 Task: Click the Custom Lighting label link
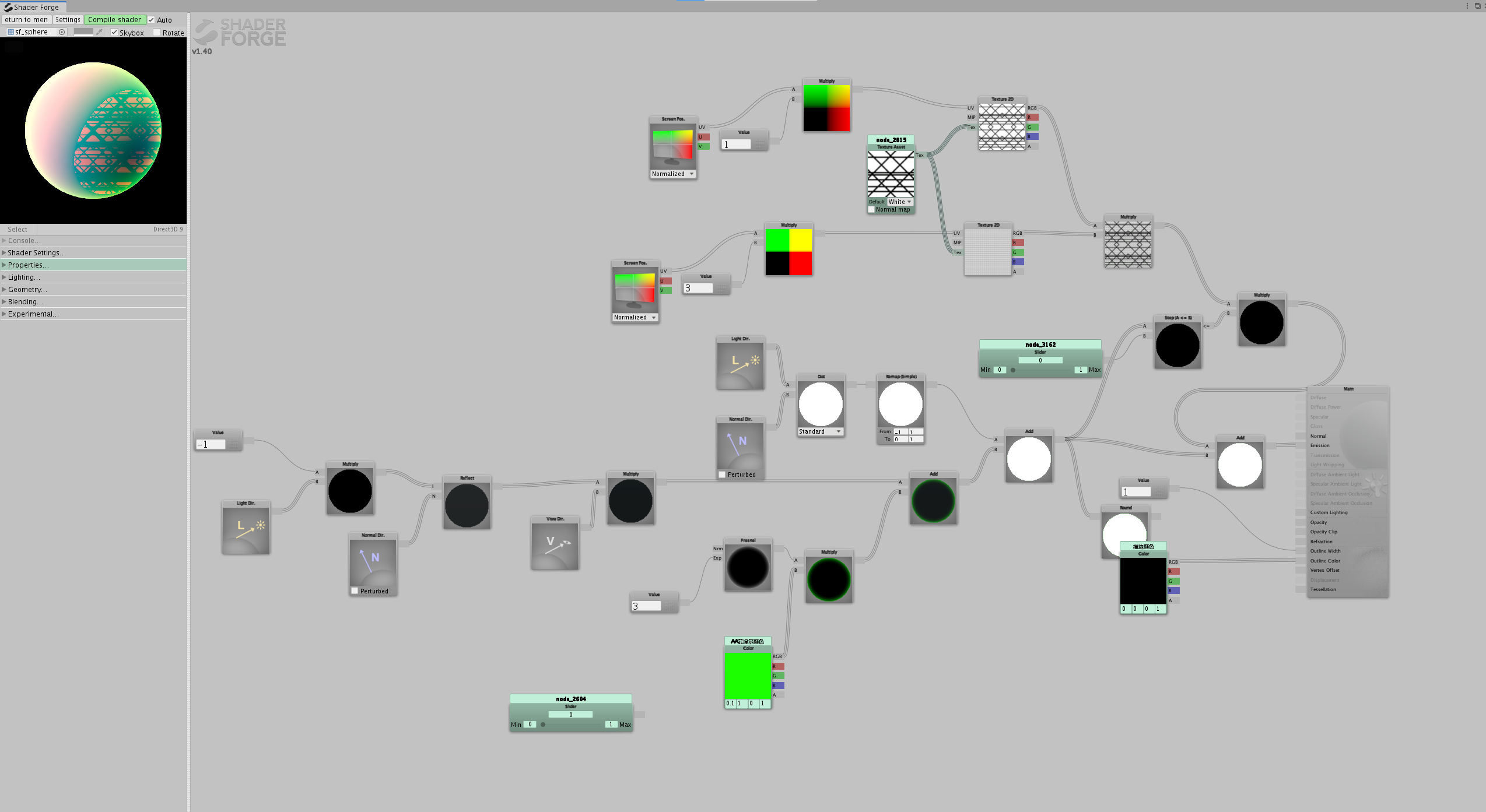1327,512
